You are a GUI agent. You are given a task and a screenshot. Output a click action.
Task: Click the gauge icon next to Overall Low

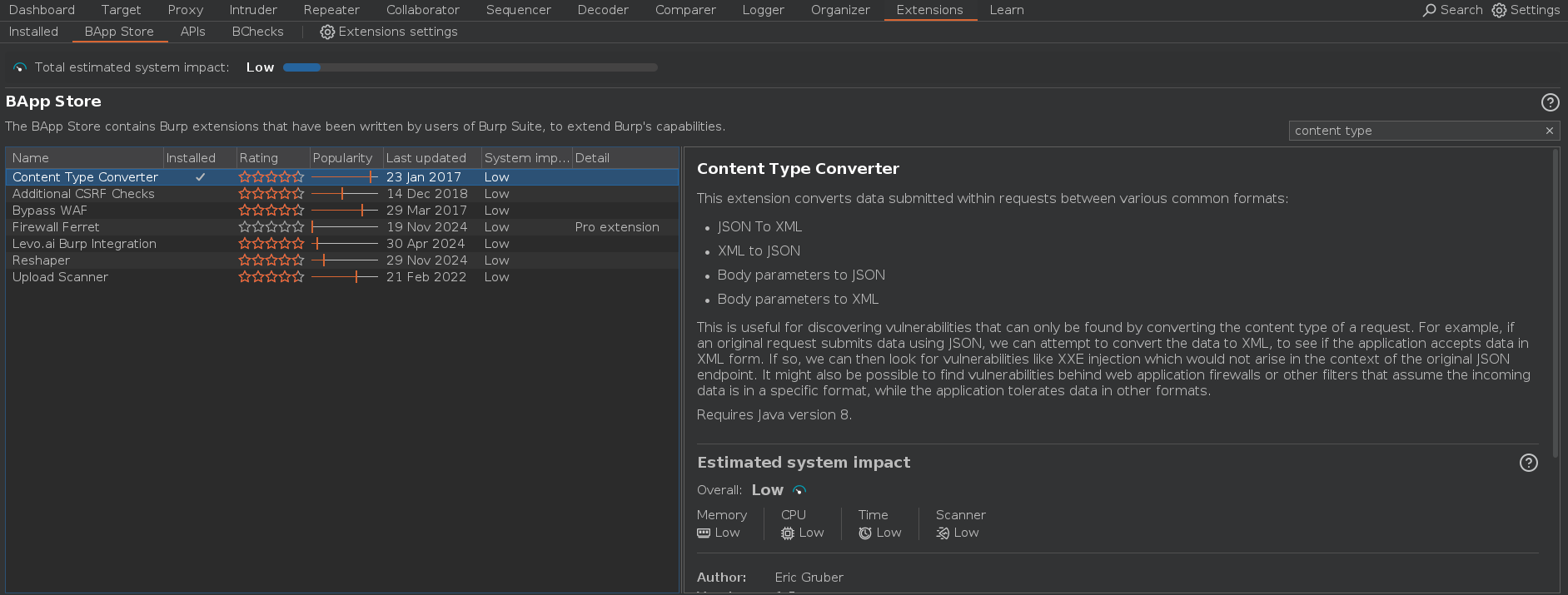799,490
